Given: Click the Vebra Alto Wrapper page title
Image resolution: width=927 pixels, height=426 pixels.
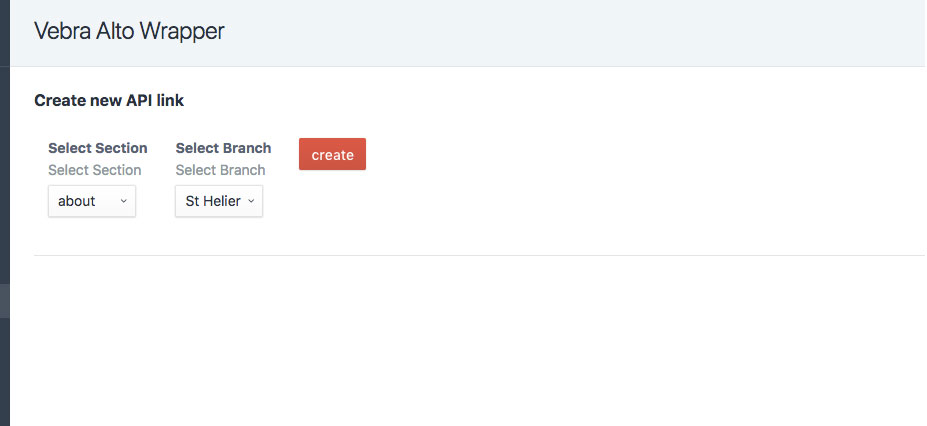Looking at the screenshot, I should [129, 31].
